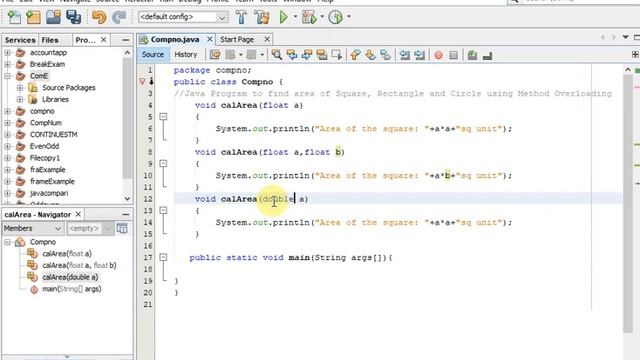
Task: Switch to the Services tab
Action: pyautogui.click(x=20, y=40)
